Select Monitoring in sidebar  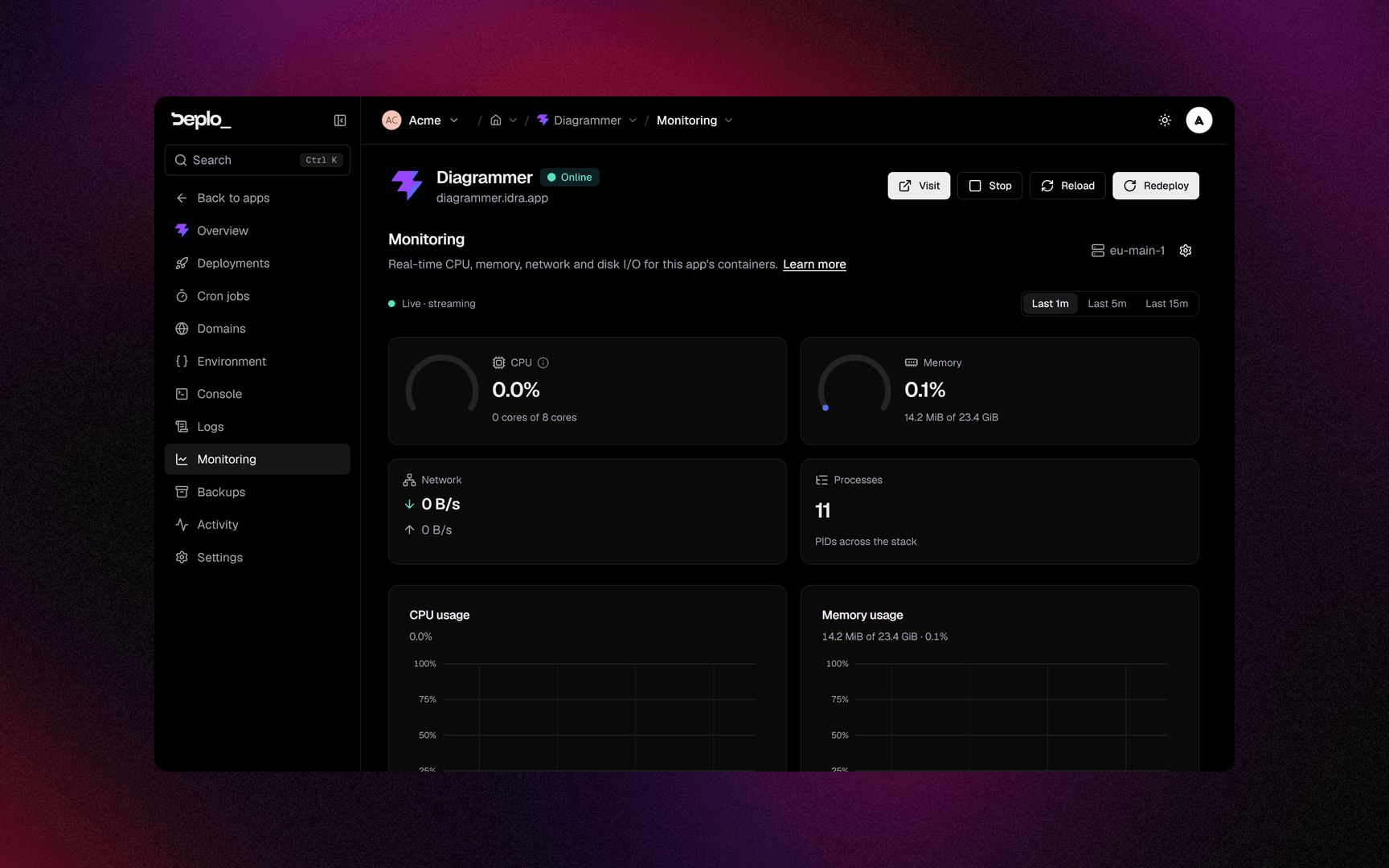(257, 460)
